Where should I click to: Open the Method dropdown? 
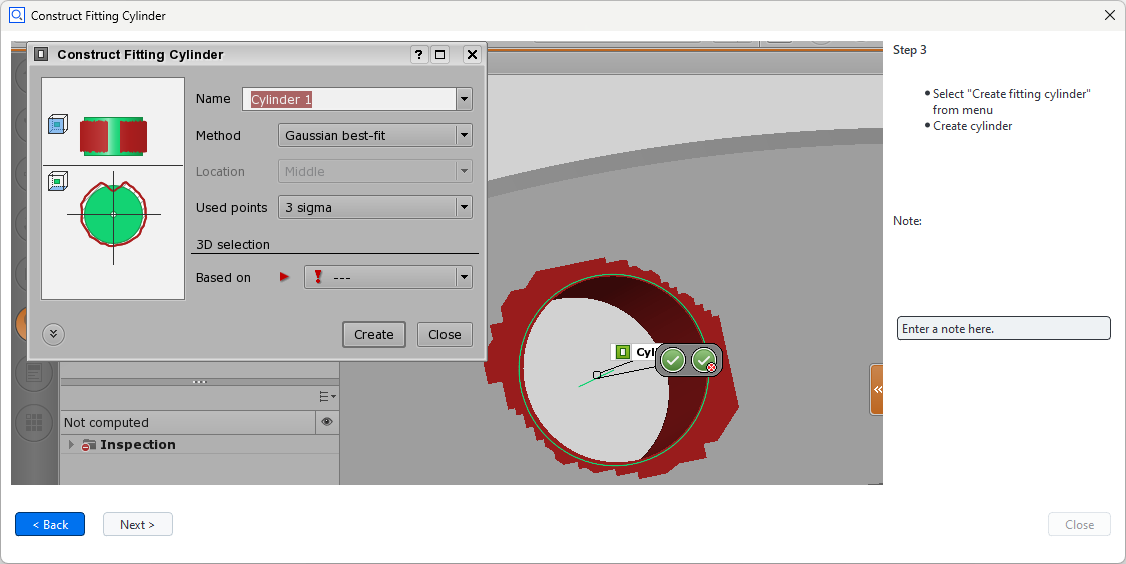pyautogui.click(x=463, y=135)
